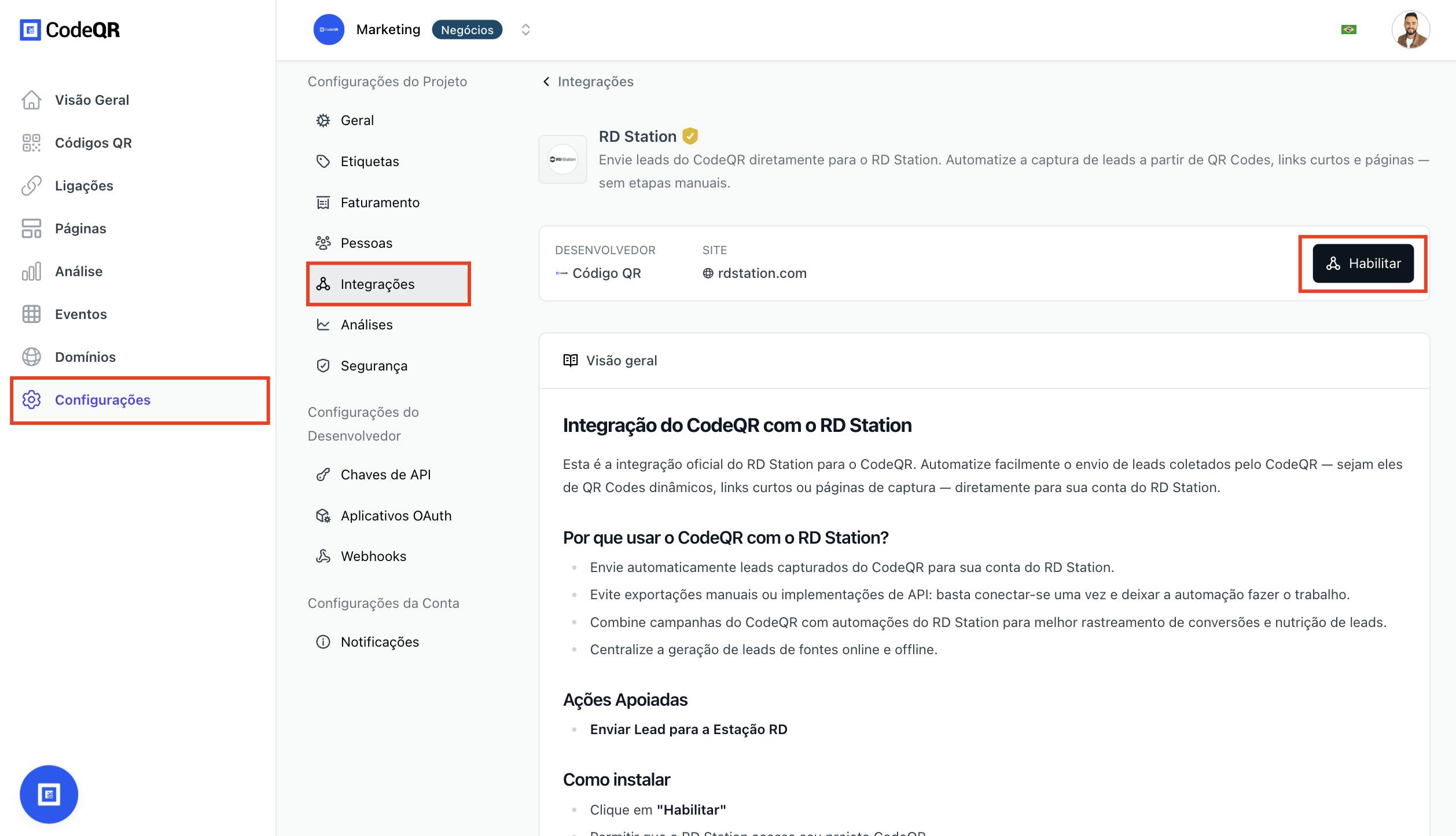Open Segurança settings

(374, 366)
